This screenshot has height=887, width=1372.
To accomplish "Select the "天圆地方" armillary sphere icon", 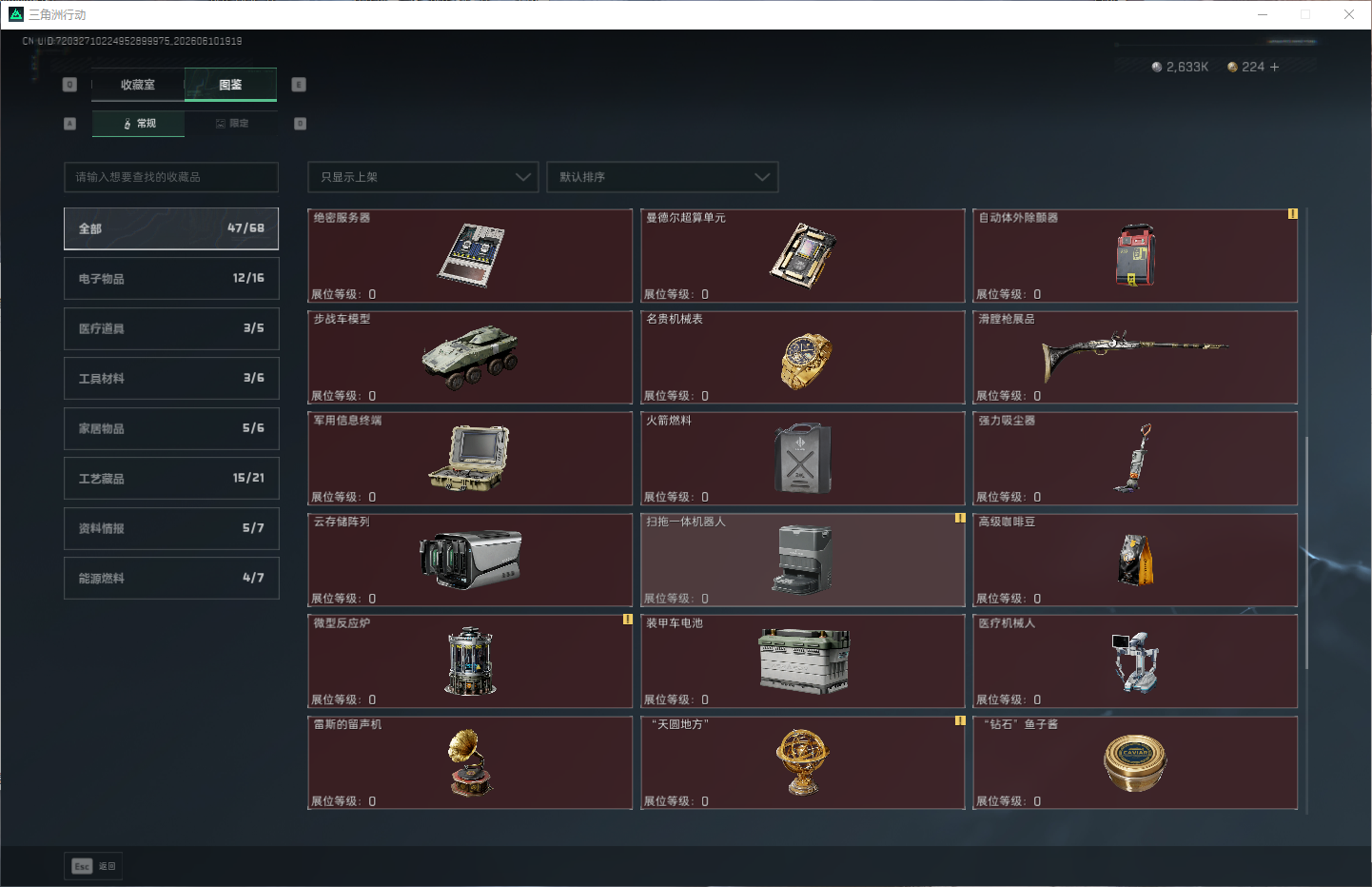I will coord(802,761).
